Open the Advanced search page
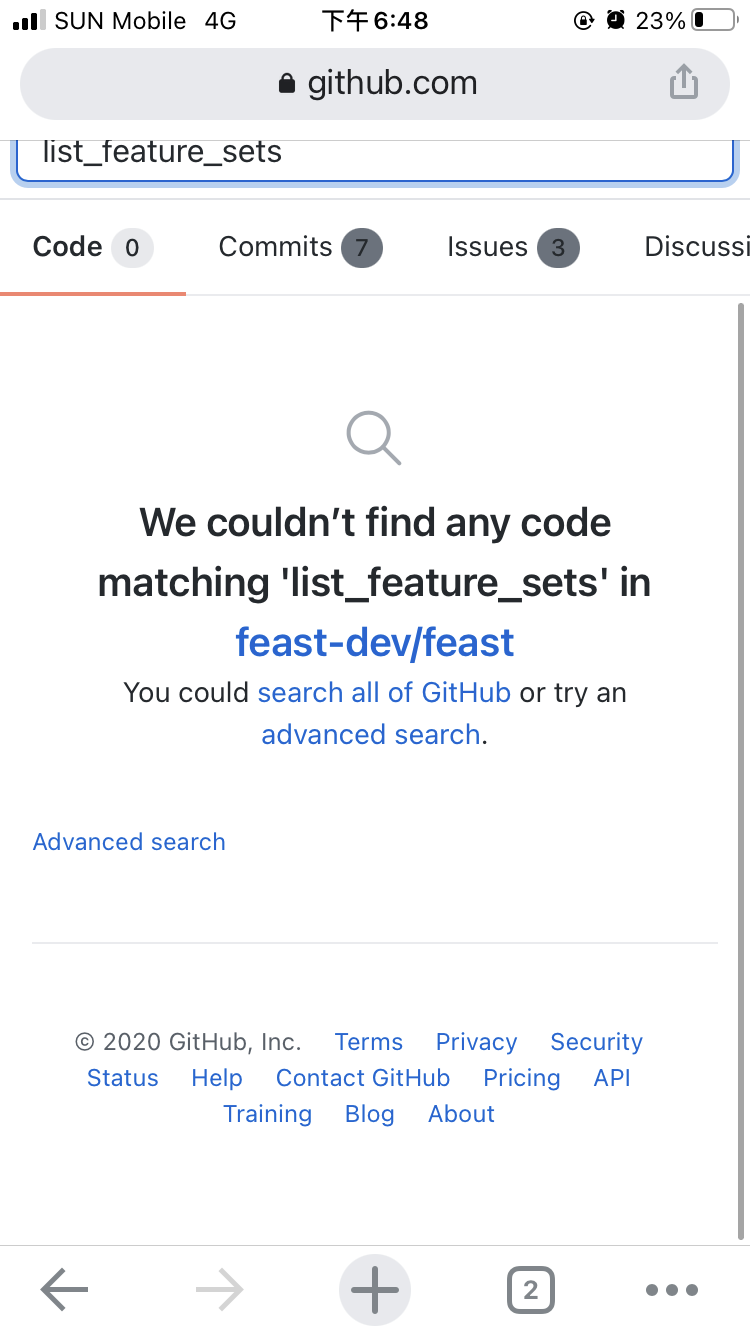This screenshot has width=750, height=1334. [128, 841]
